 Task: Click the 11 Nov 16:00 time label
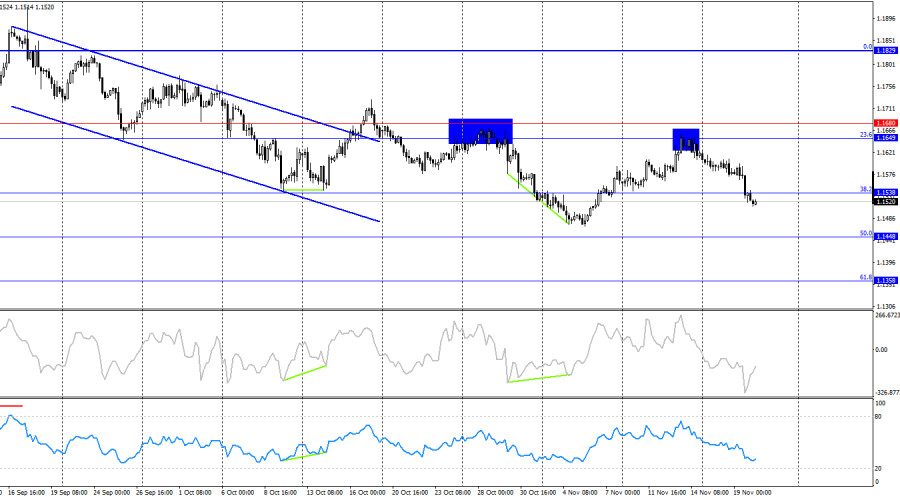(667, 493)
